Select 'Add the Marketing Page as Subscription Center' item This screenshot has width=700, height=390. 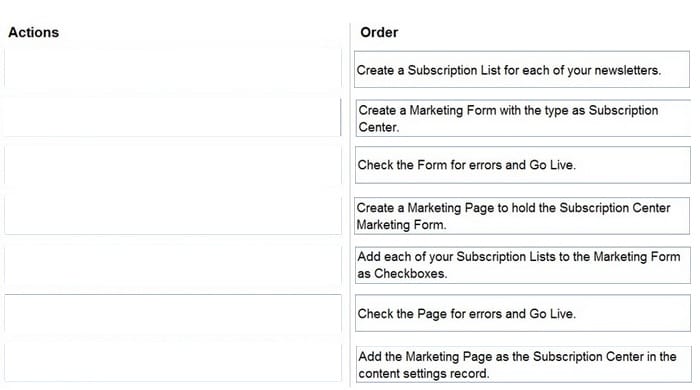(523, 365)
